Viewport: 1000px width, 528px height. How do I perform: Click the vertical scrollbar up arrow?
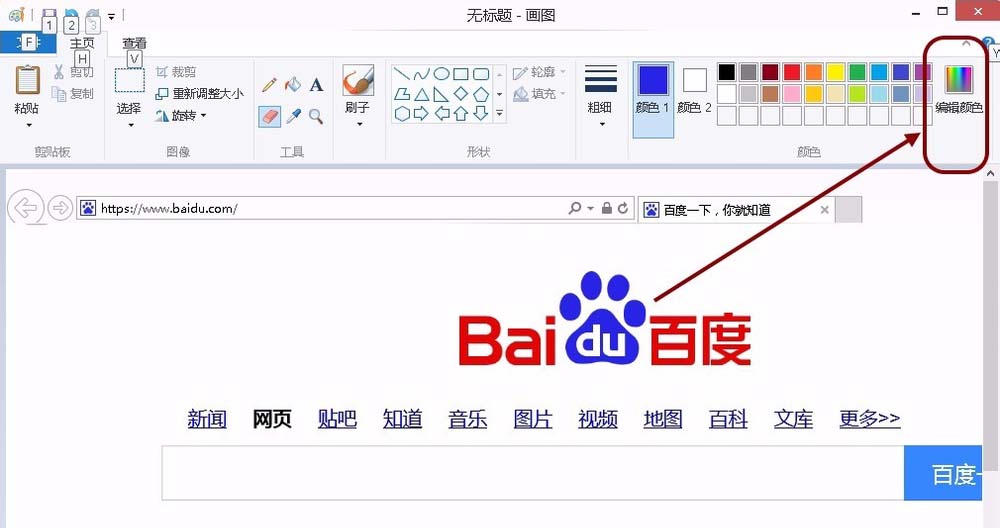[x=990, y=173]
